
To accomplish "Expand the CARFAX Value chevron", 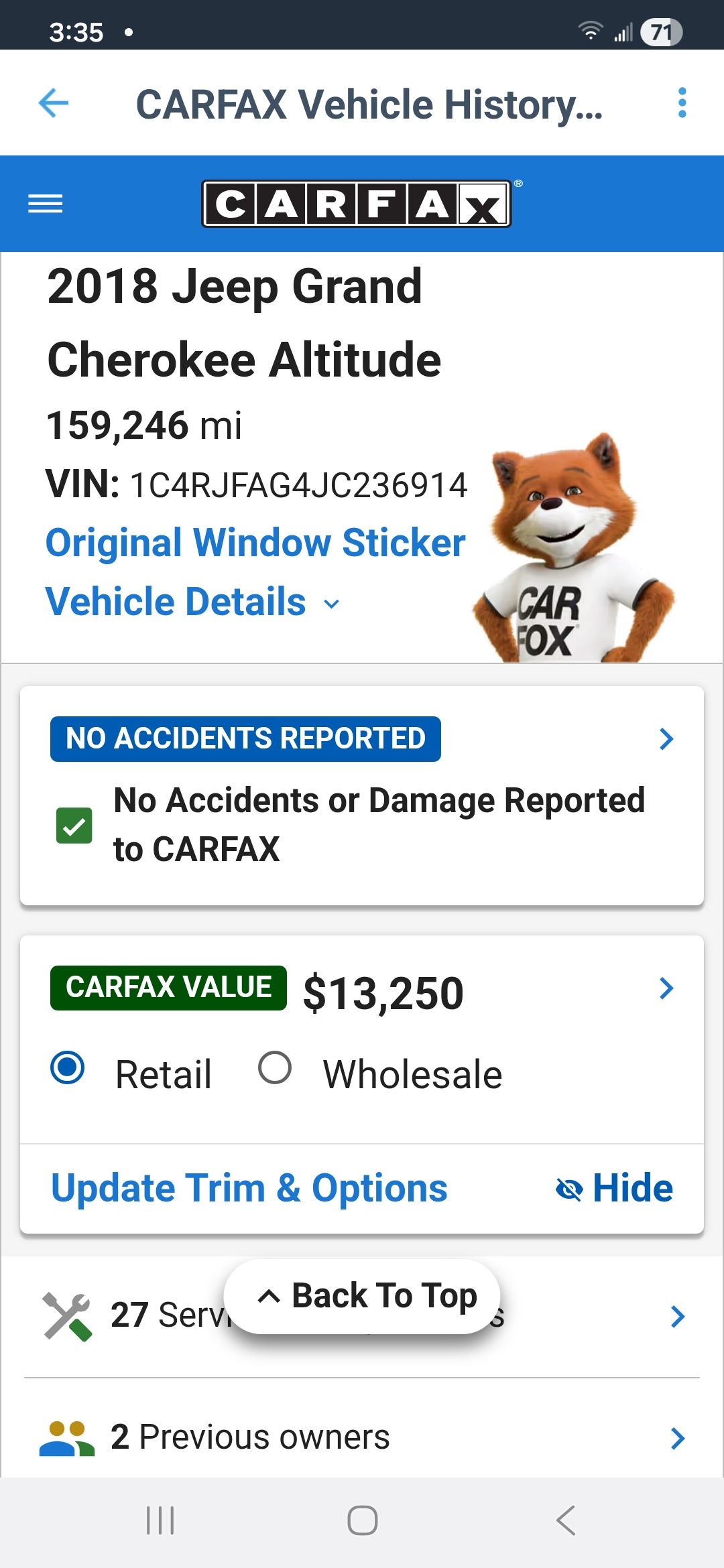I will (x=666, y=988).
